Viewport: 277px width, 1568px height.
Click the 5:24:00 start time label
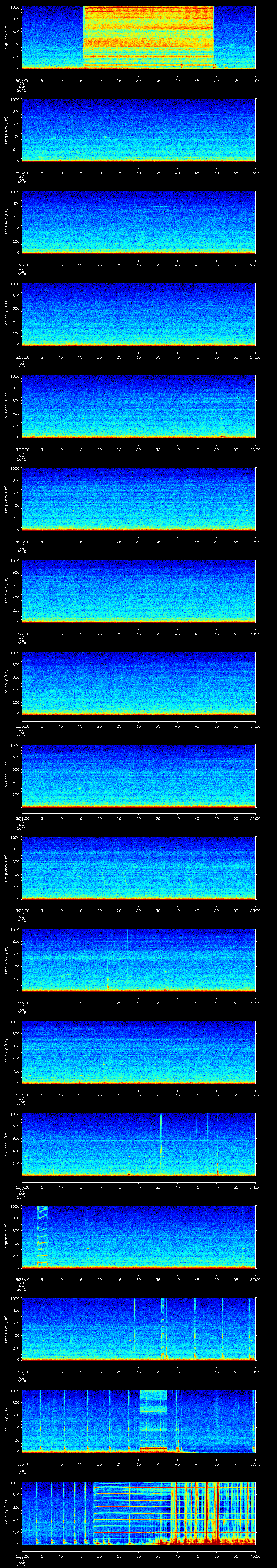coord(22,173)
